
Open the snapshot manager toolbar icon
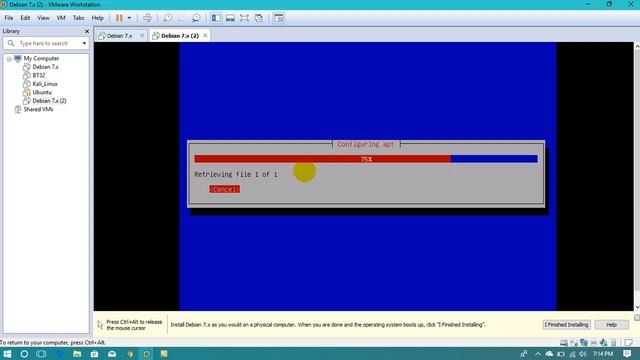click(x=196, y=18)
